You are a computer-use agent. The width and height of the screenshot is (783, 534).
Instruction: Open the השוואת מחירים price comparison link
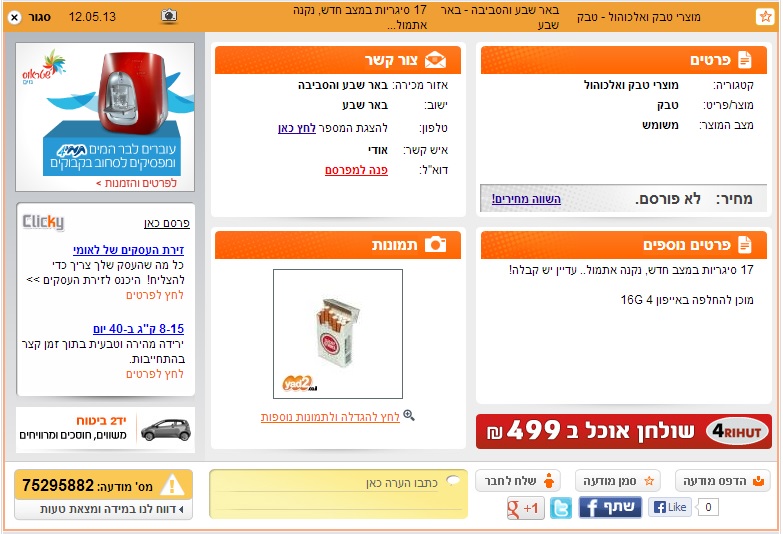pos(526,199)
